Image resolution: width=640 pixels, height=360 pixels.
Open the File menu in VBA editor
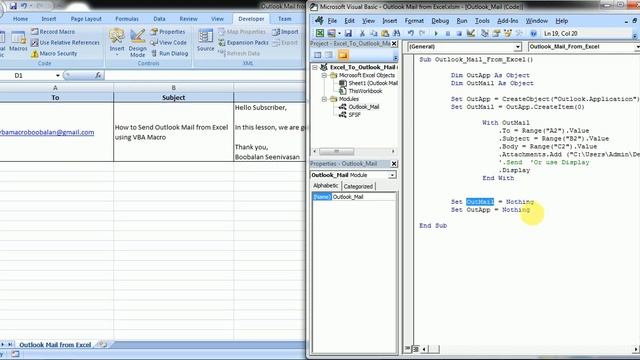point(332,21)
